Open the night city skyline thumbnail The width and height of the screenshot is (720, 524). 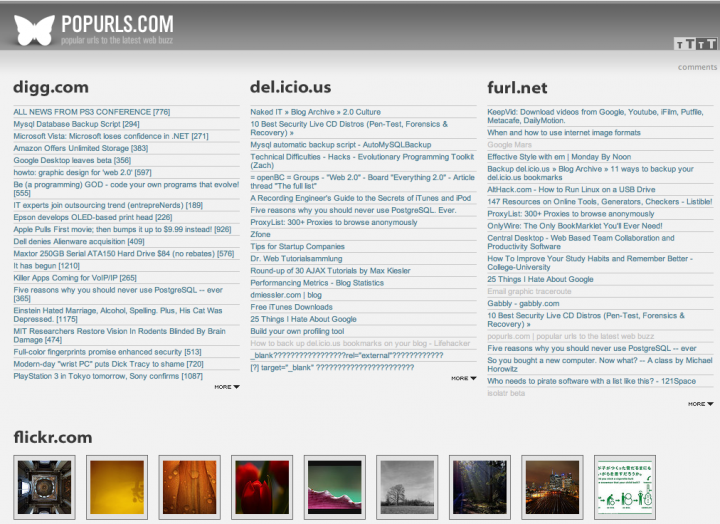click(552, 487)
